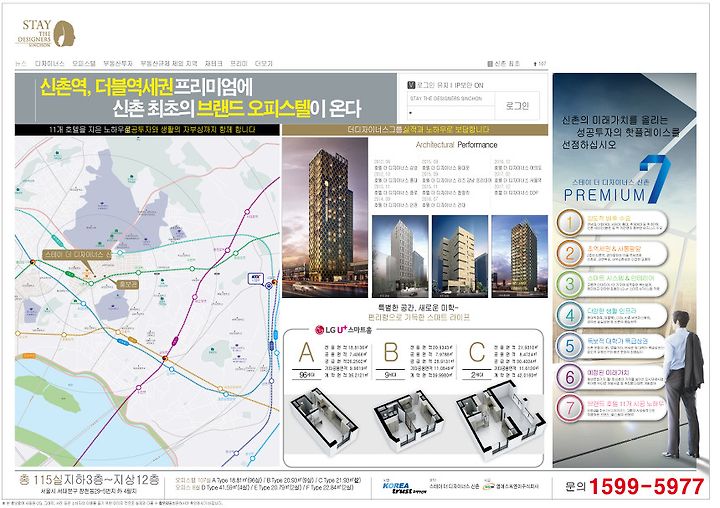Click the number 2 premium circle
Viewport: 720px width, 508px height.
(x=570, y=254)
